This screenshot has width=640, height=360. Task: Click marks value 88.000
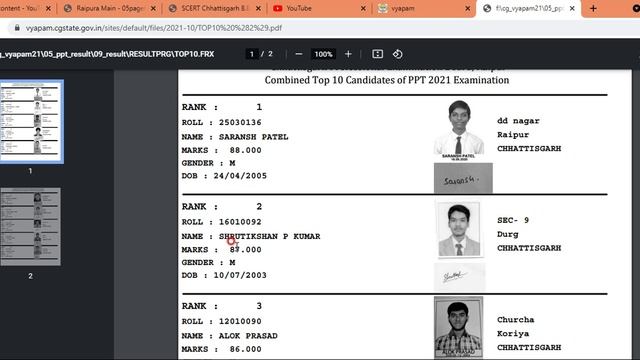(x=245, y=150)
